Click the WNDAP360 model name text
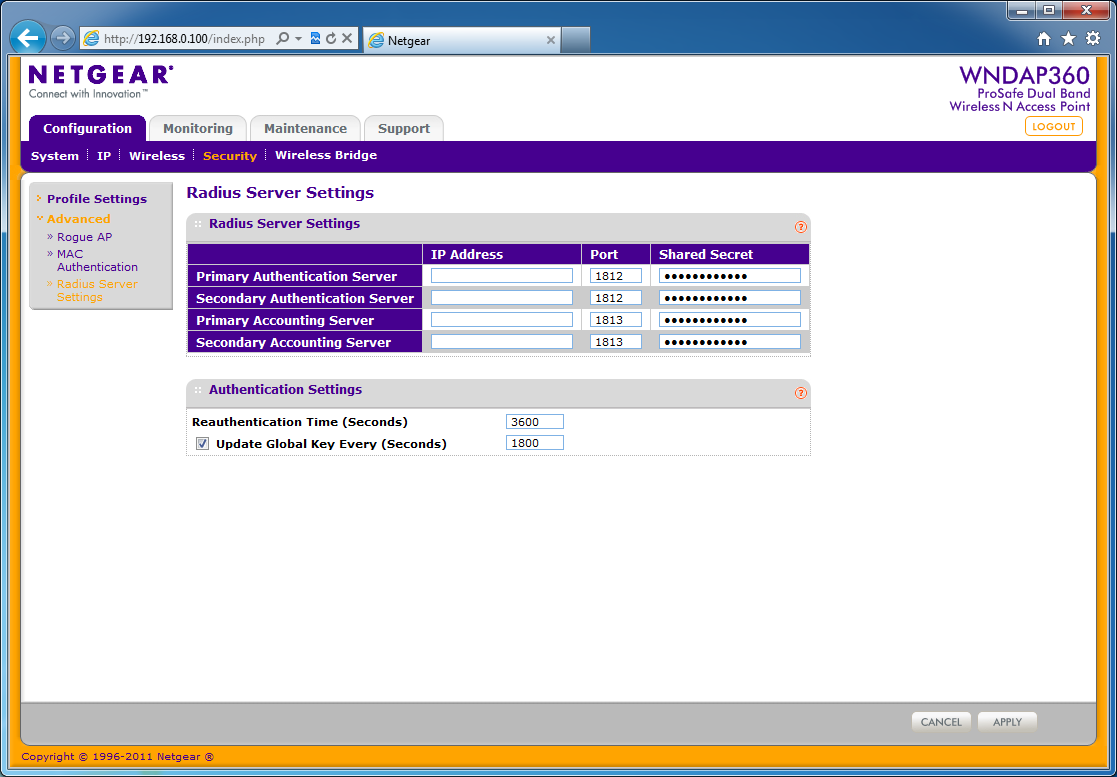 click(x=1024, y=75)
